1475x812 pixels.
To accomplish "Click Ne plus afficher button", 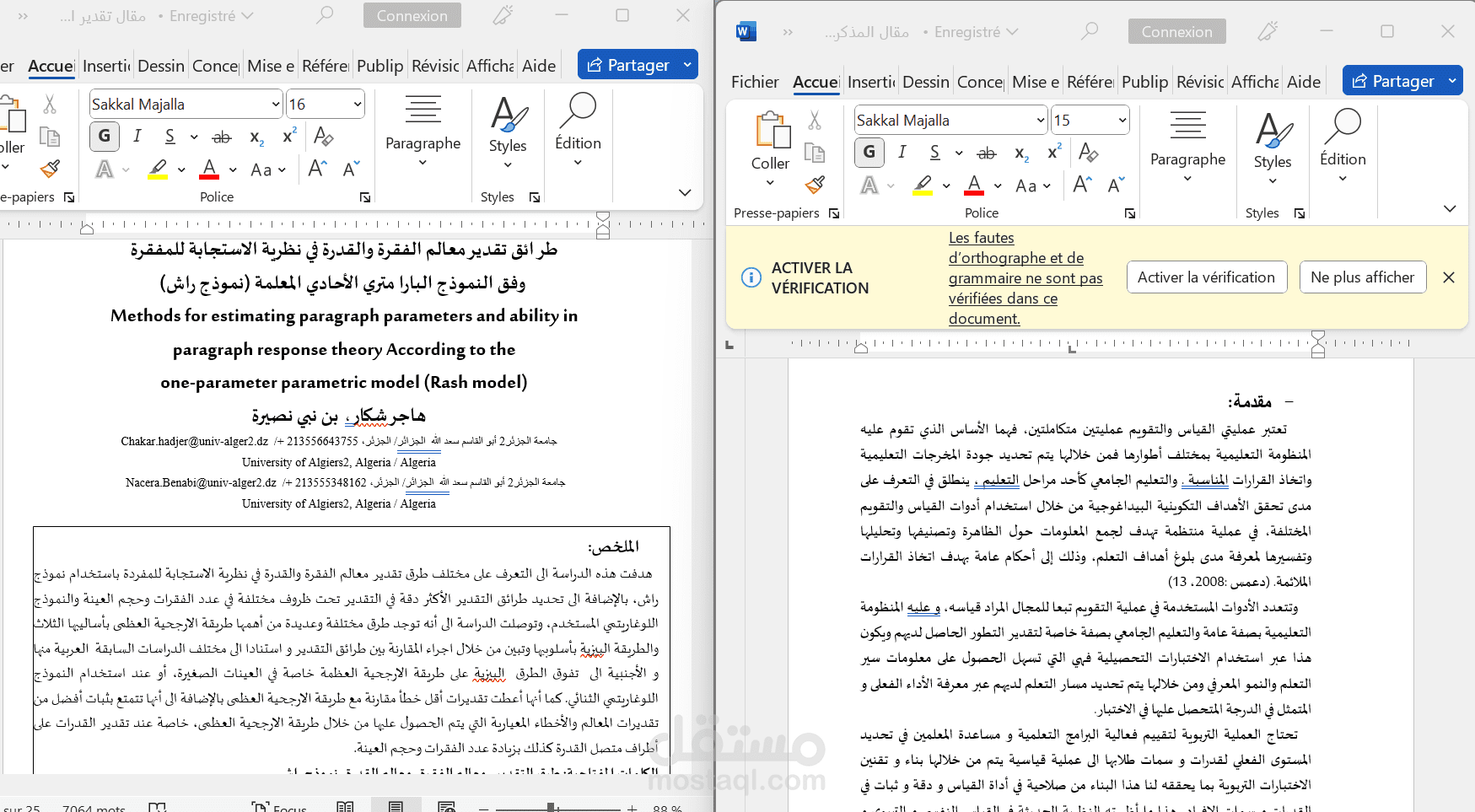I will pyautogui.click(x=1362, y=277).
